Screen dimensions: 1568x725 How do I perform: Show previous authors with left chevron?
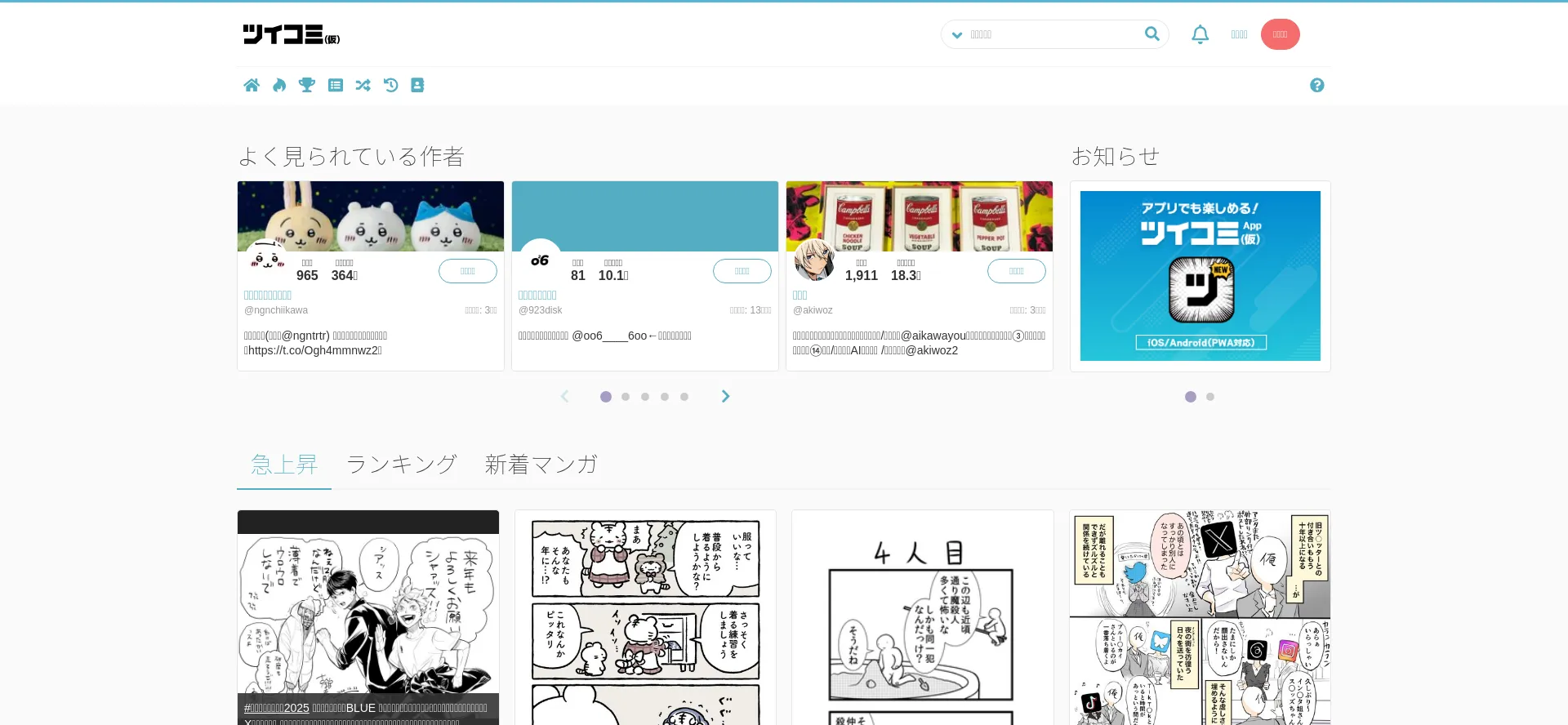564,396
